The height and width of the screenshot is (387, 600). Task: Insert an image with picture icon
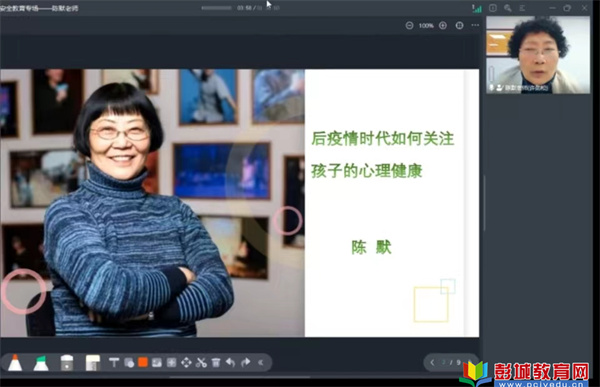[x=157, y=363]
